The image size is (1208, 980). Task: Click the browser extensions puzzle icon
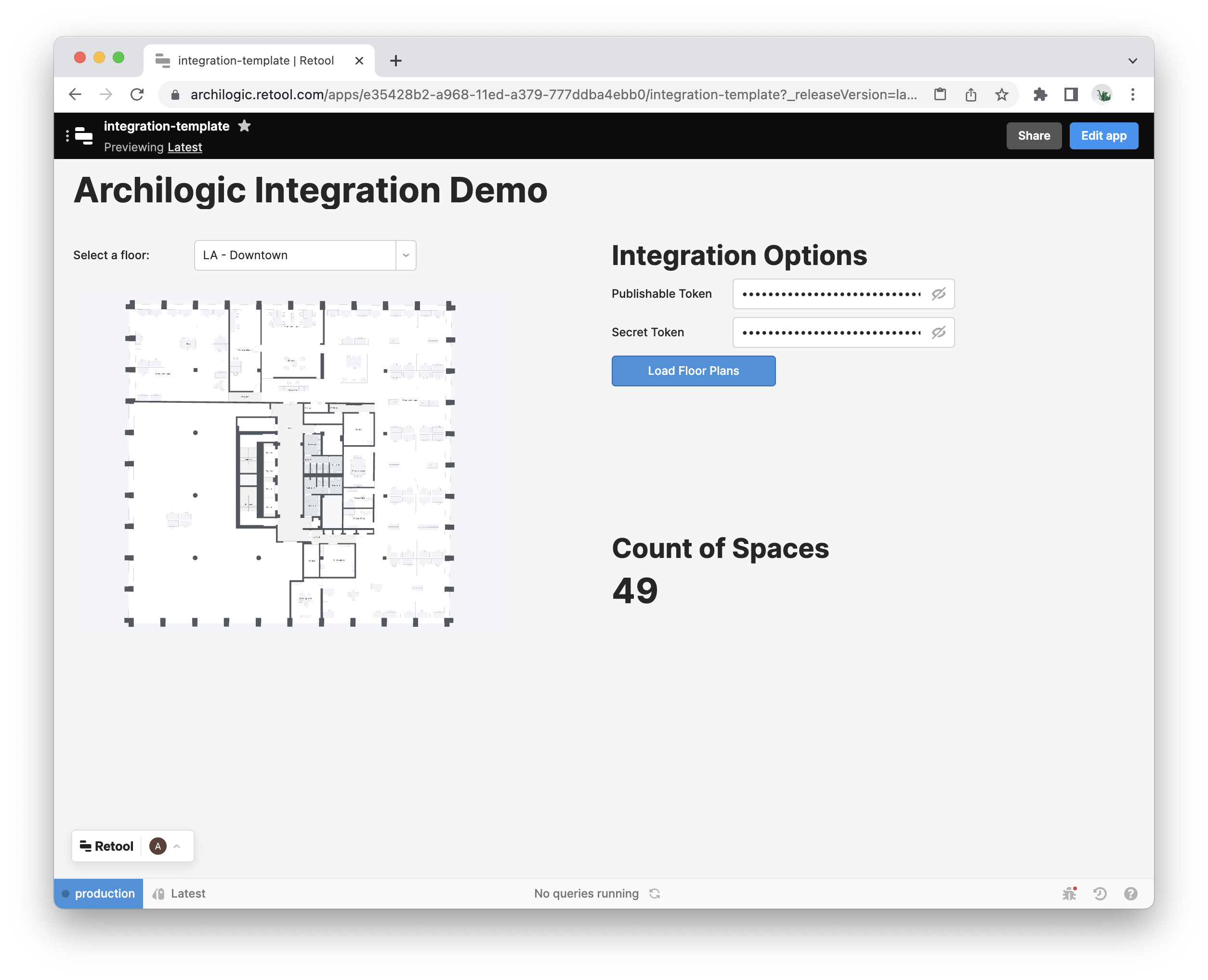point(1039,94)
